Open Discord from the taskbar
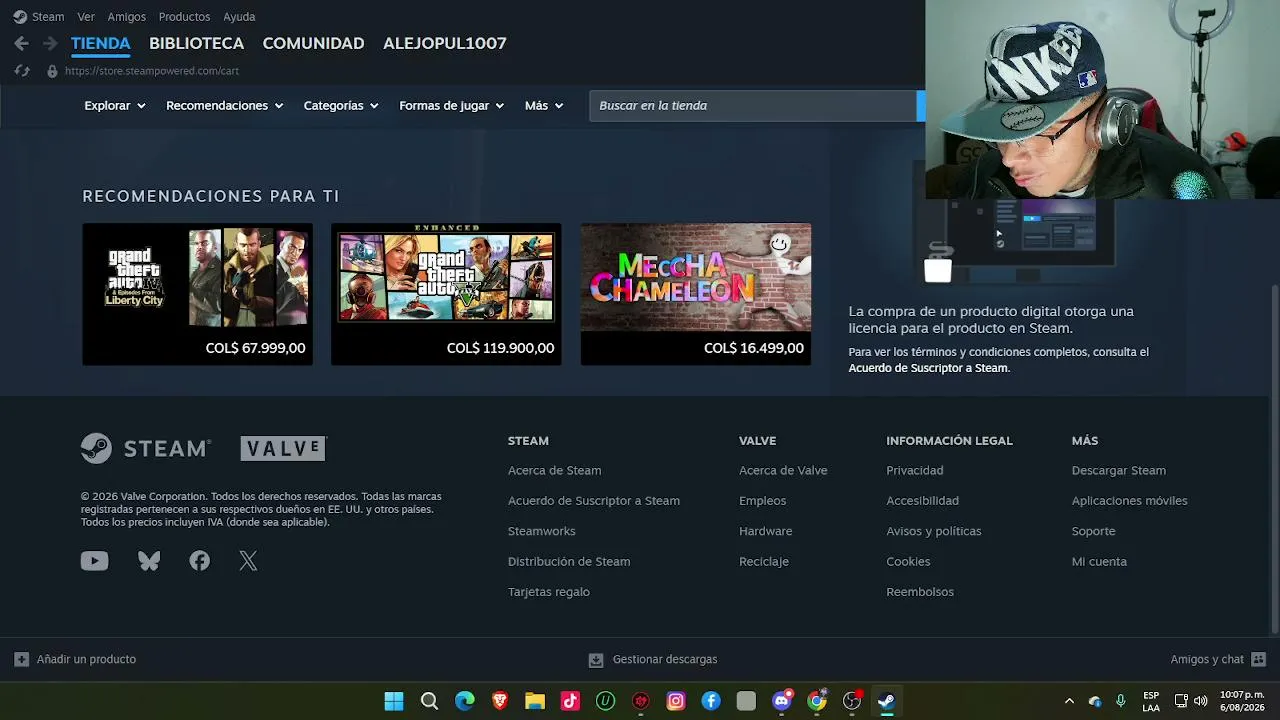This screenshot has width=1280, height=720. pos(782,701)
